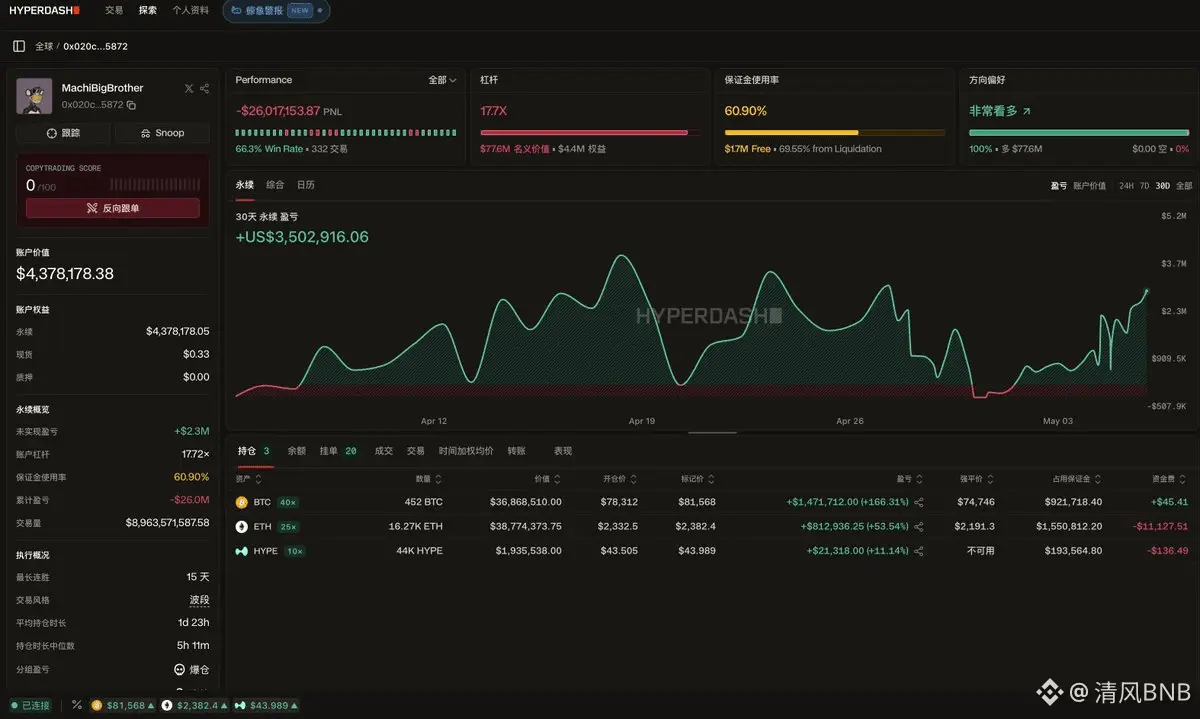Image resolution: width=1200 pixels, height=719 pixels.
Task: Click the yellow margin usage bar
Action: pyautogui.click(x=834, y=132)
